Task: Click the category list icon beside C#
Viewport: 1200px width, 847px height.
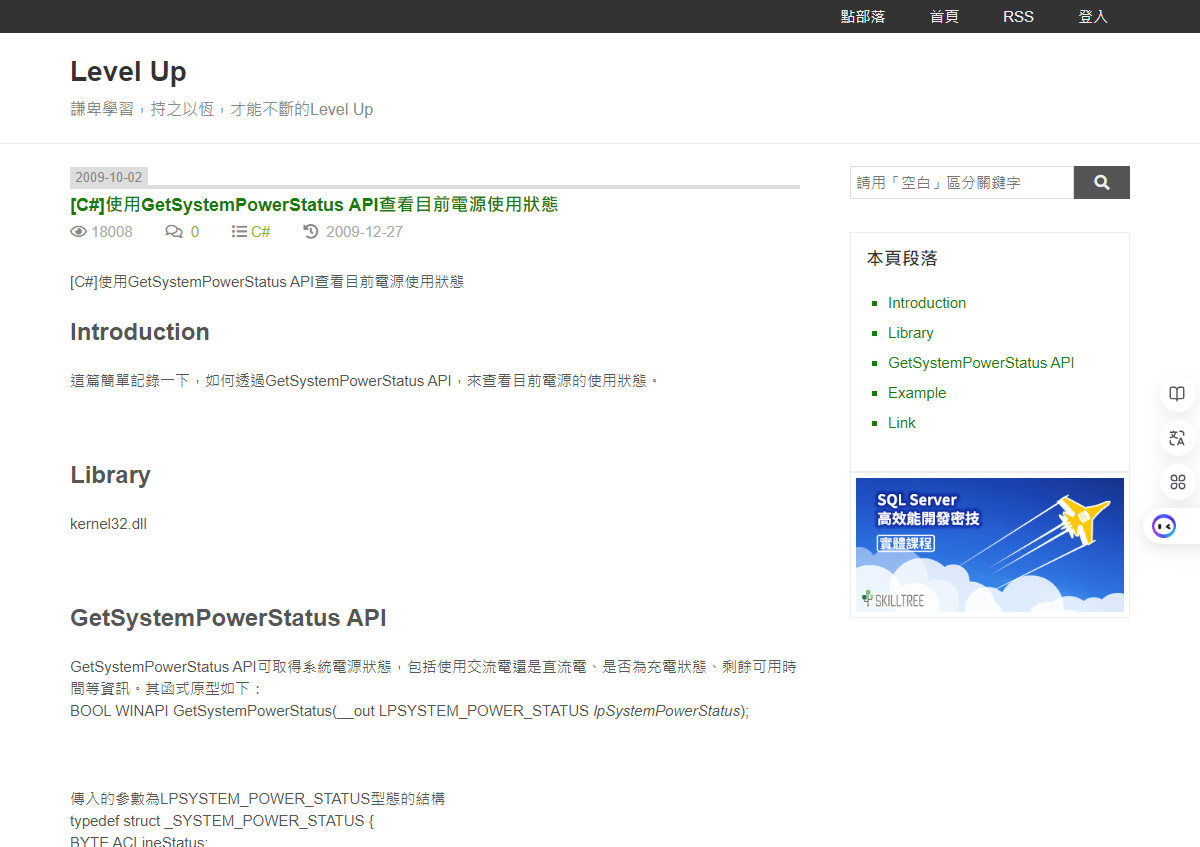Action: coord(239,232)
